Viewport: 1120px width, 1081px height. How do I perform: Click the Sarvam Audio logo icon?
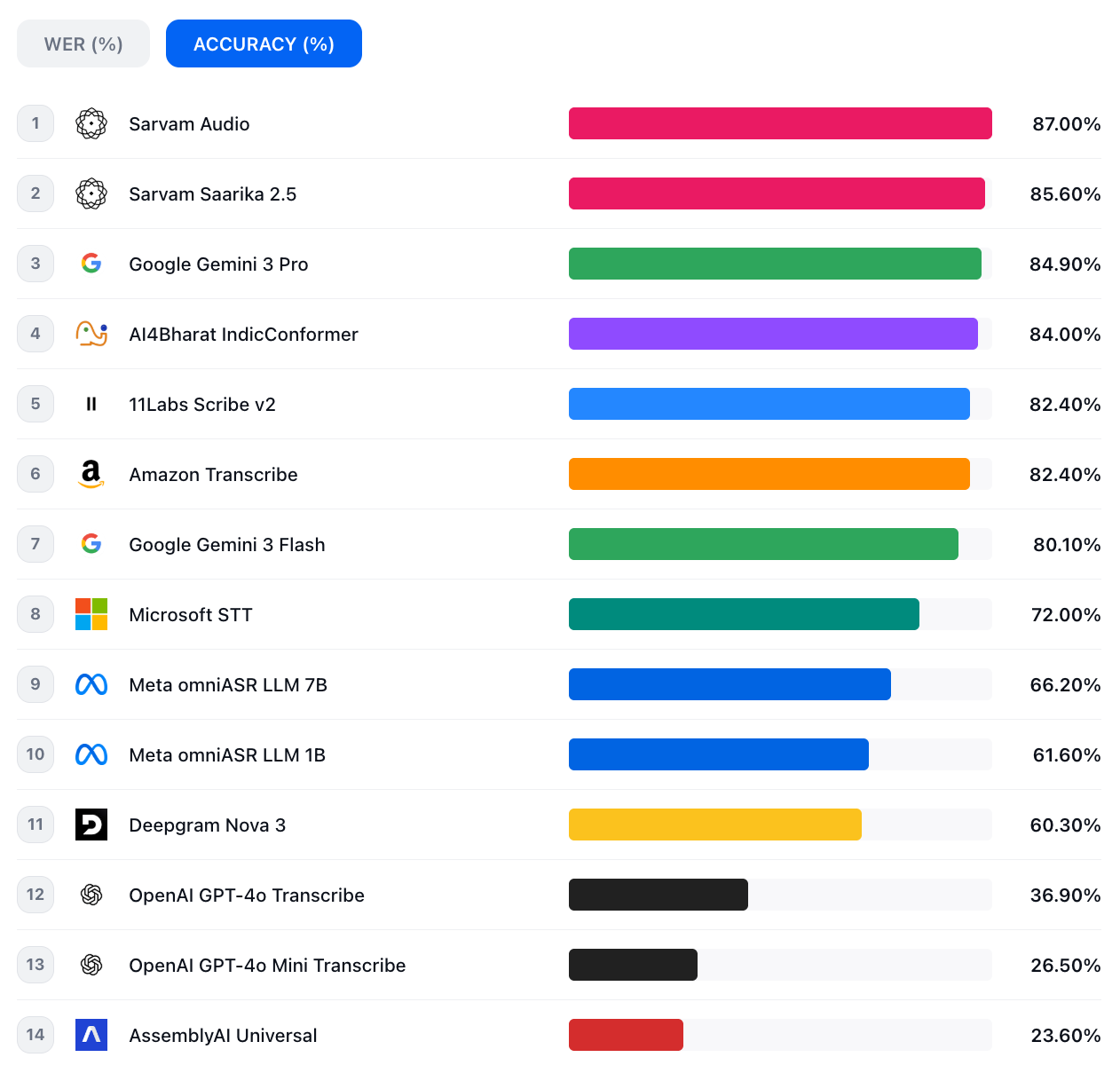point(91,123)
